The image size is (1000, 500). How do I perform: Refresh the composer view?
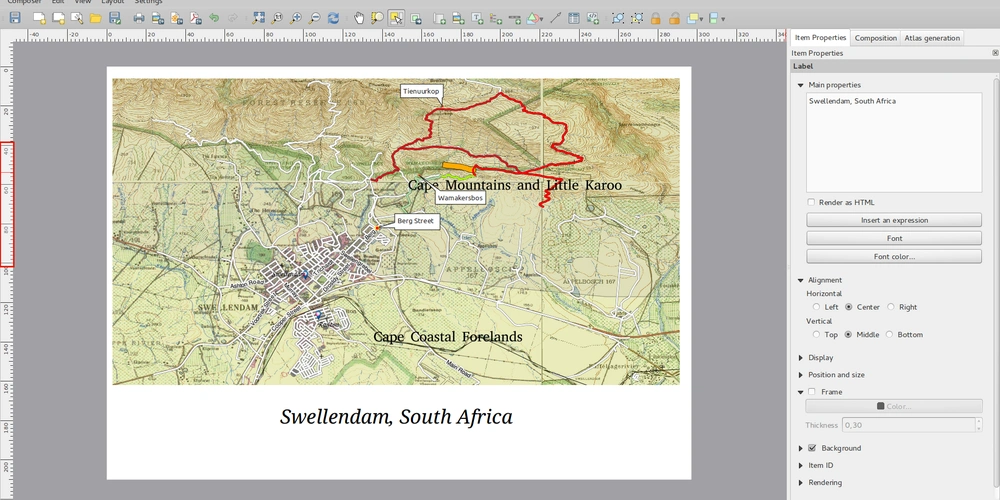333,18
